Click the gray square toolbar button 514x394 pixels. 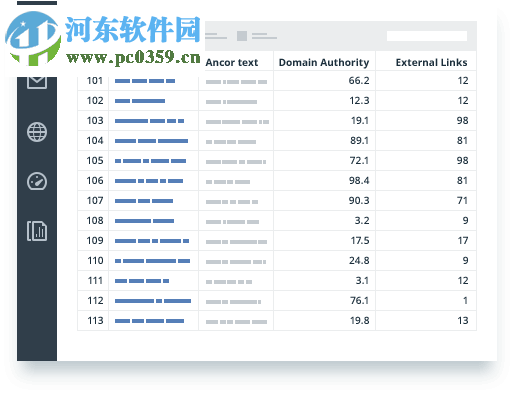point(242,36)
